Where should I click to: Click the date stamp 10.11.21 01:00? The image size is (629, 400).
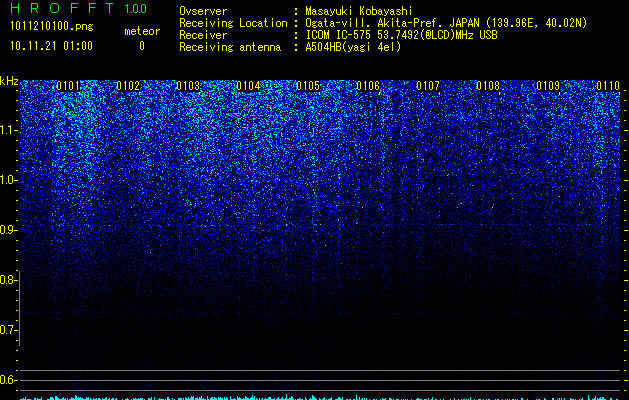[51, 46]
